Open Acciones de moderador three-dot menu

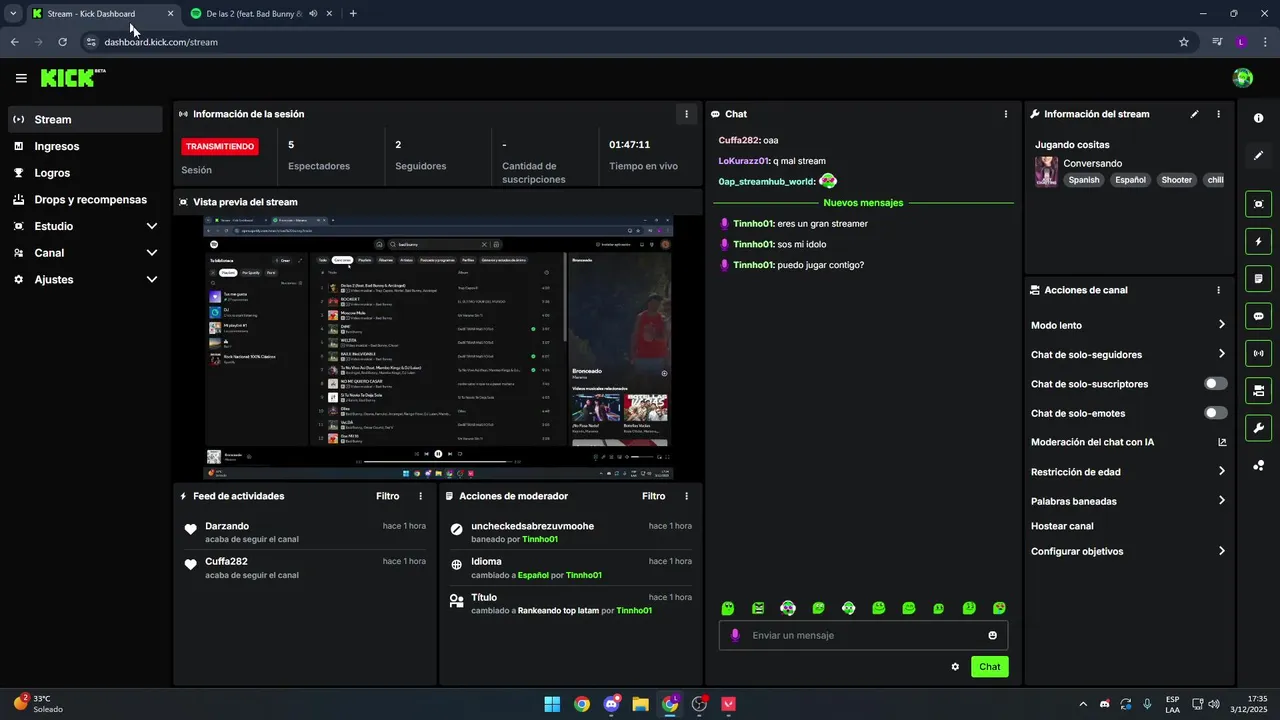click(x=686, y=496)
